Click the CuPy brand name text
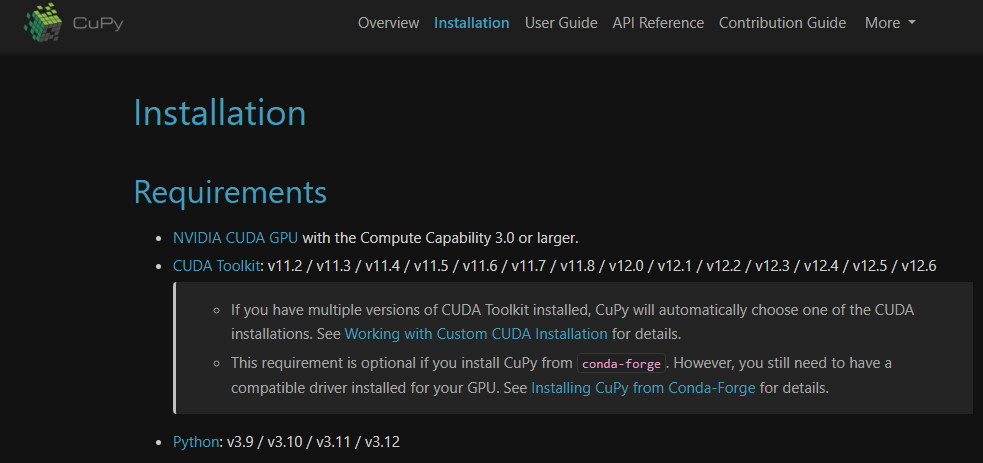 [x=98, y=24]
